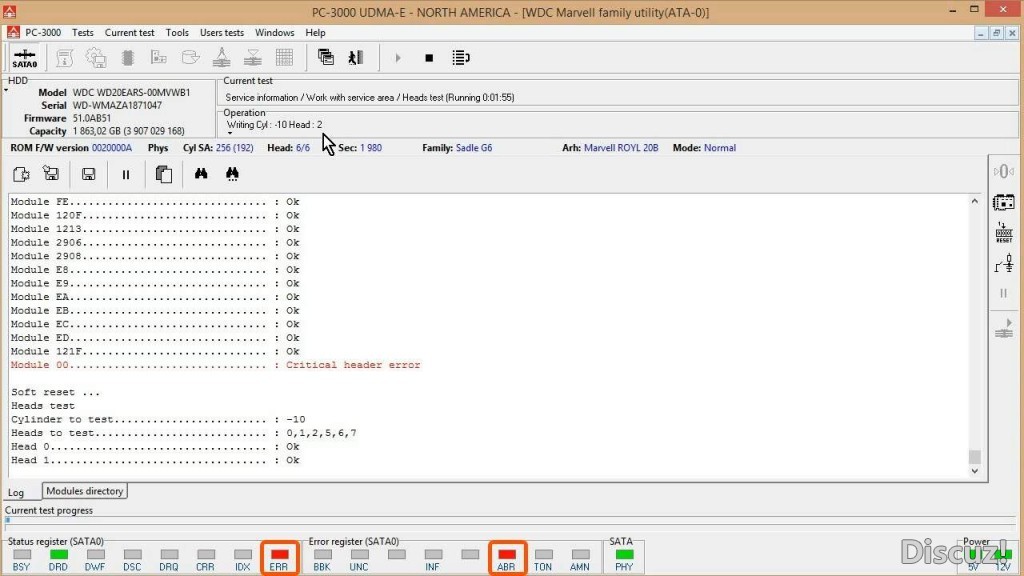Click the Mode value Normal

pyautogui.click(x=720, y=148)
